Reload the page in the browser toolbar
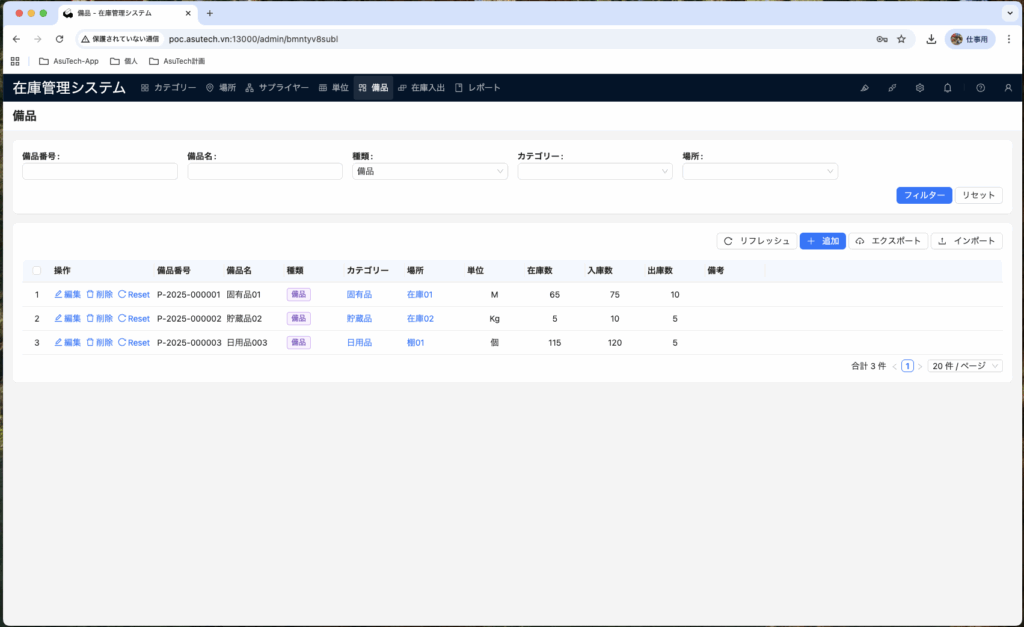 click(59, 39)
